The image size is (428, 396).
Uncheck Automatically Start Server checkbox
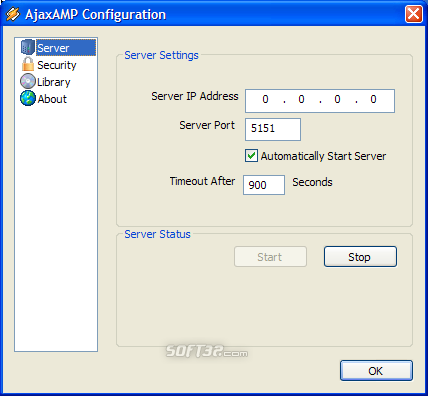[251, 156]
